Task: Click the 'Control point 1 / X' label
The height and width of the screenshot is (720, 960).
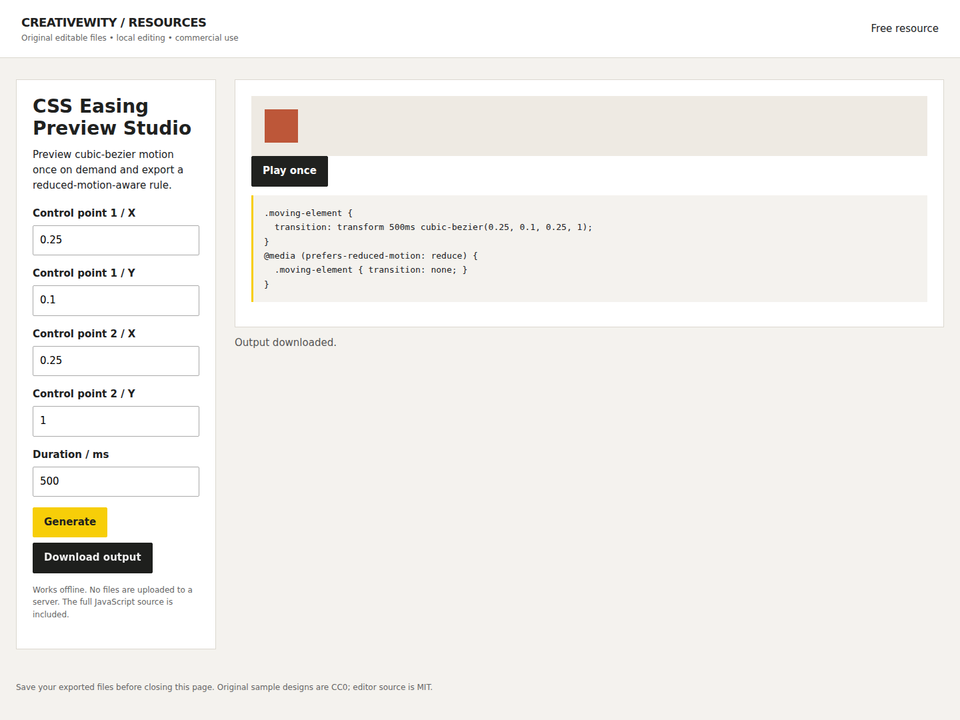Action: click(x=84, y=213)
